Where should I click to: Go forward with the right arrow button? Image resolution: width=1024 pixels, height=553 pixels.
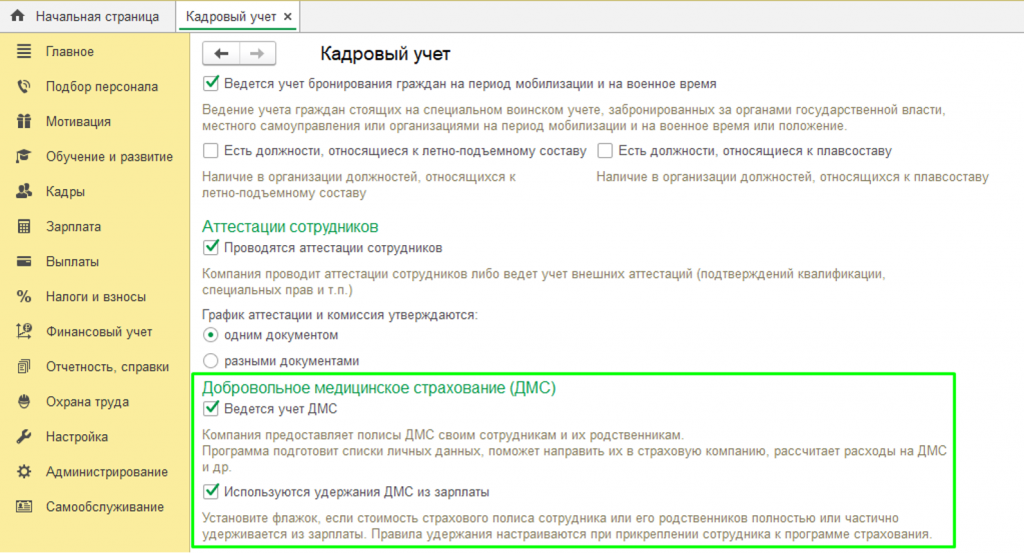click(x=257, y=54)
